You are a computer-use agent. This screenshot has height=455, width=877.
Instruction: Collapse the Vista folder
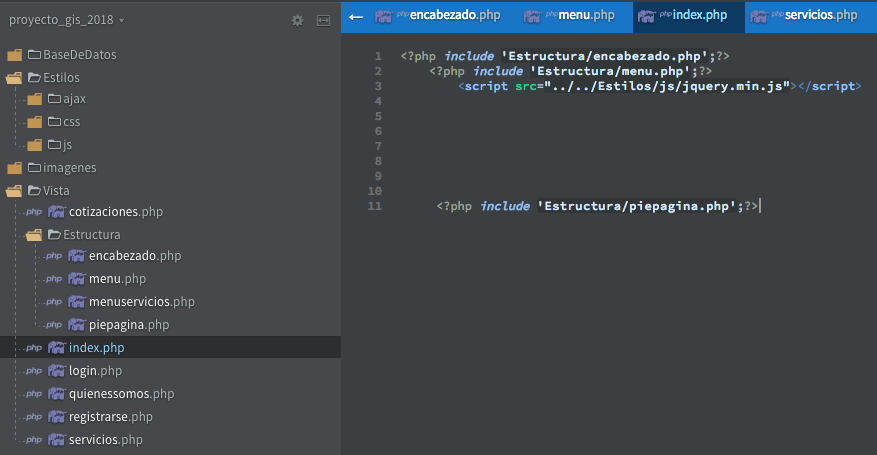[56, 191]
